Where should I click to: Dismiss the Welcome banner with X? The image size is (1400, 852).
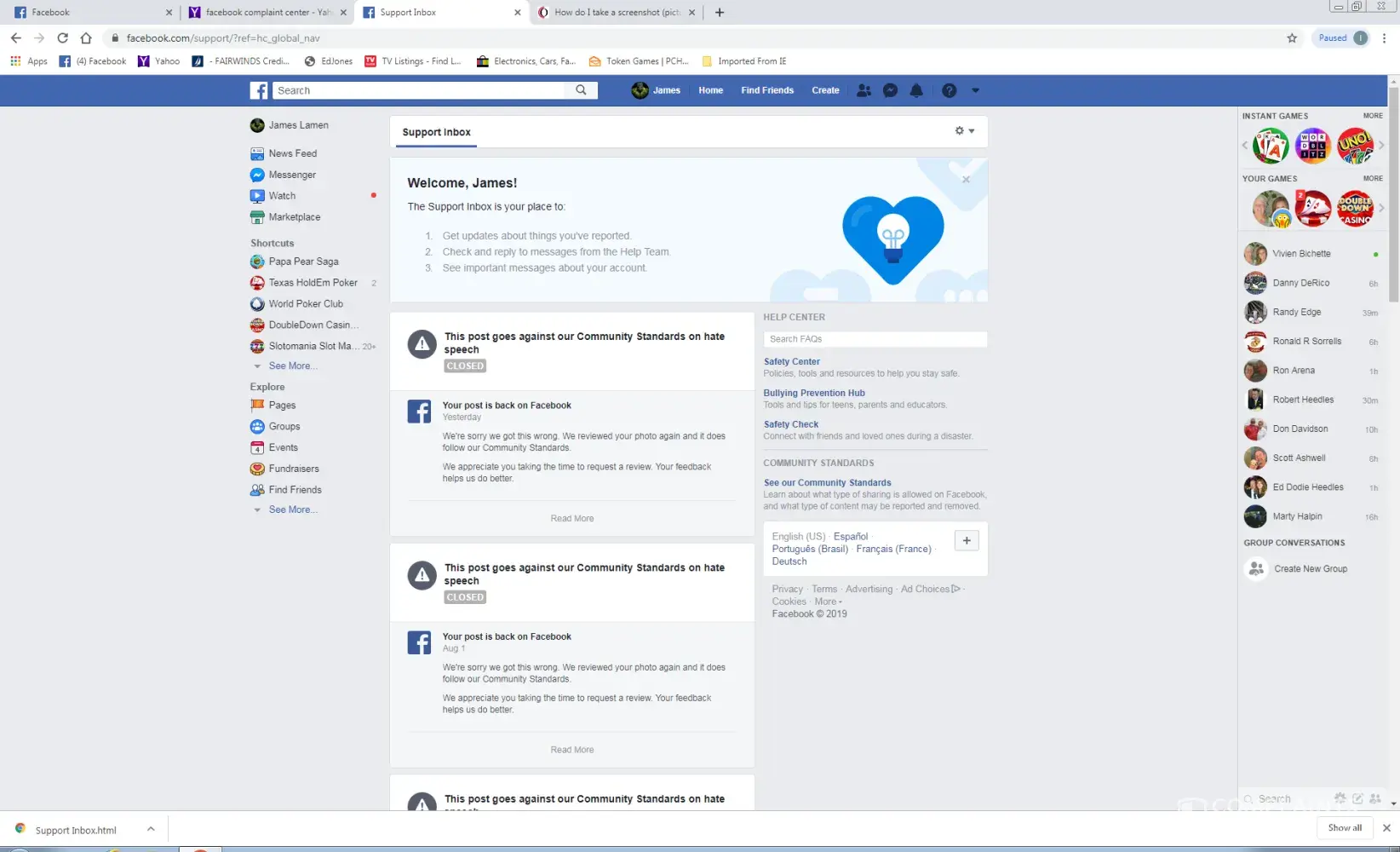966,180
